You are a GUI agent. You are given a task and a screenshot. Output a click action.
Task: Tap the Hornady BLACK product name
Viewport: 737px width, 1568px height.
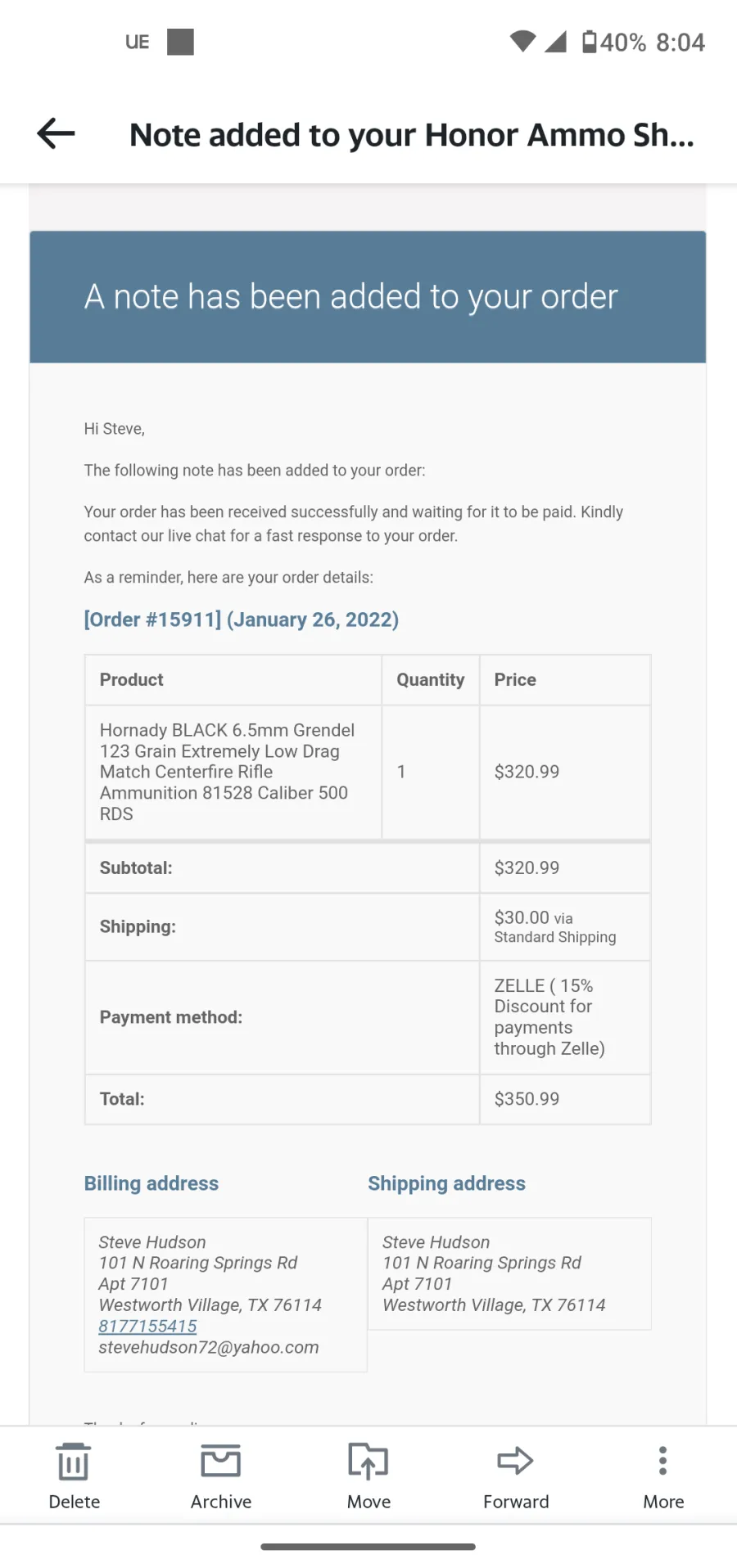228,772
